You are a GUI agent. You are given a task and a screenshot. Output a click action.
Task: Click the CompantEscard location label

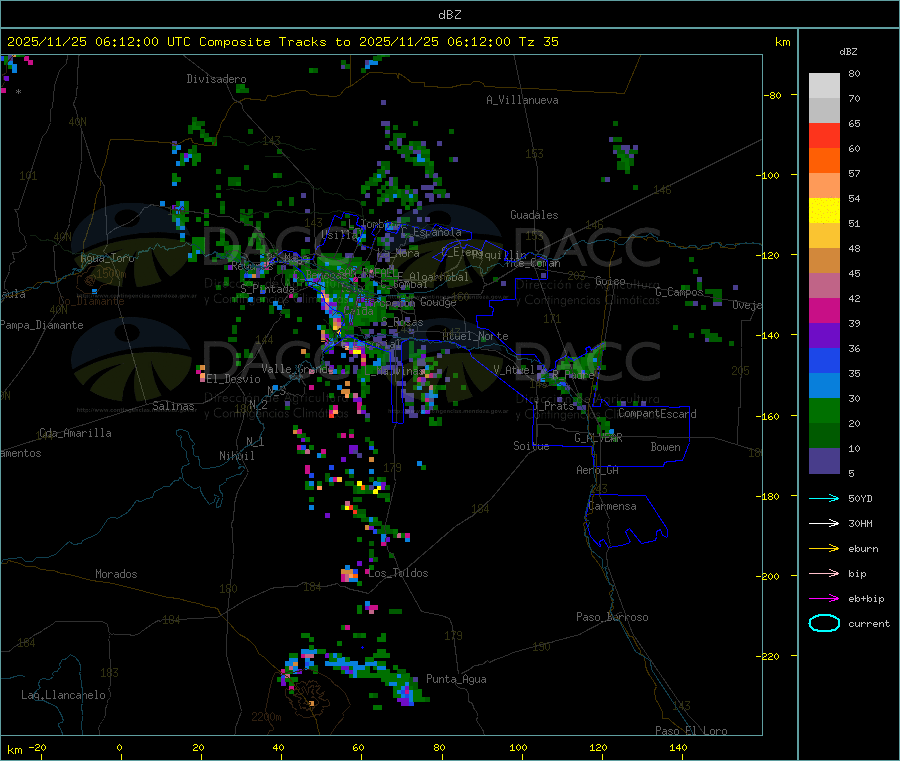pos(657,413)
